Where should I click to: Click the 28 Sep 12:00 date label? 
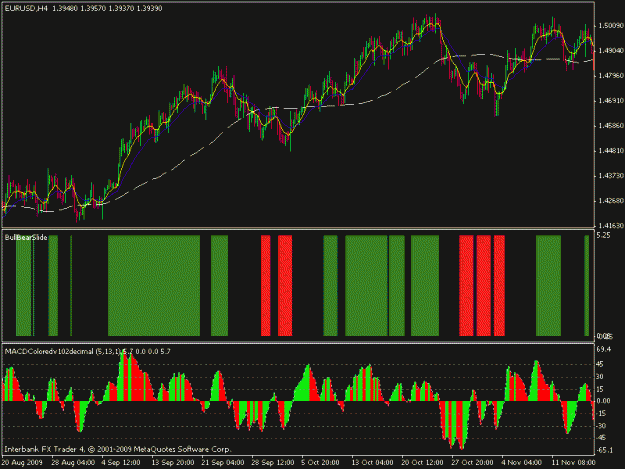coord(273,463)
